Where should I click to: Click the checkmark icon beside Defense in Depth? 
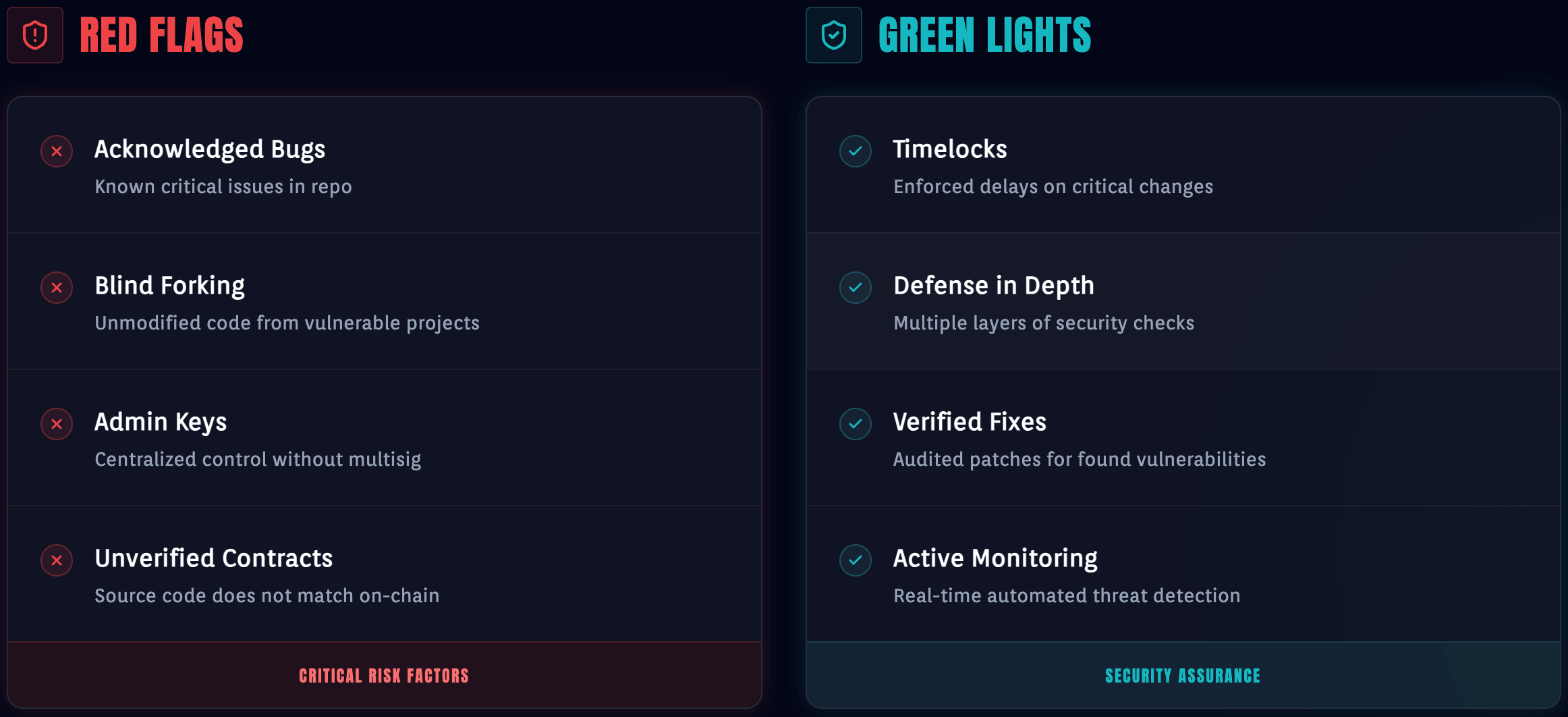click(x=855, y=288)
